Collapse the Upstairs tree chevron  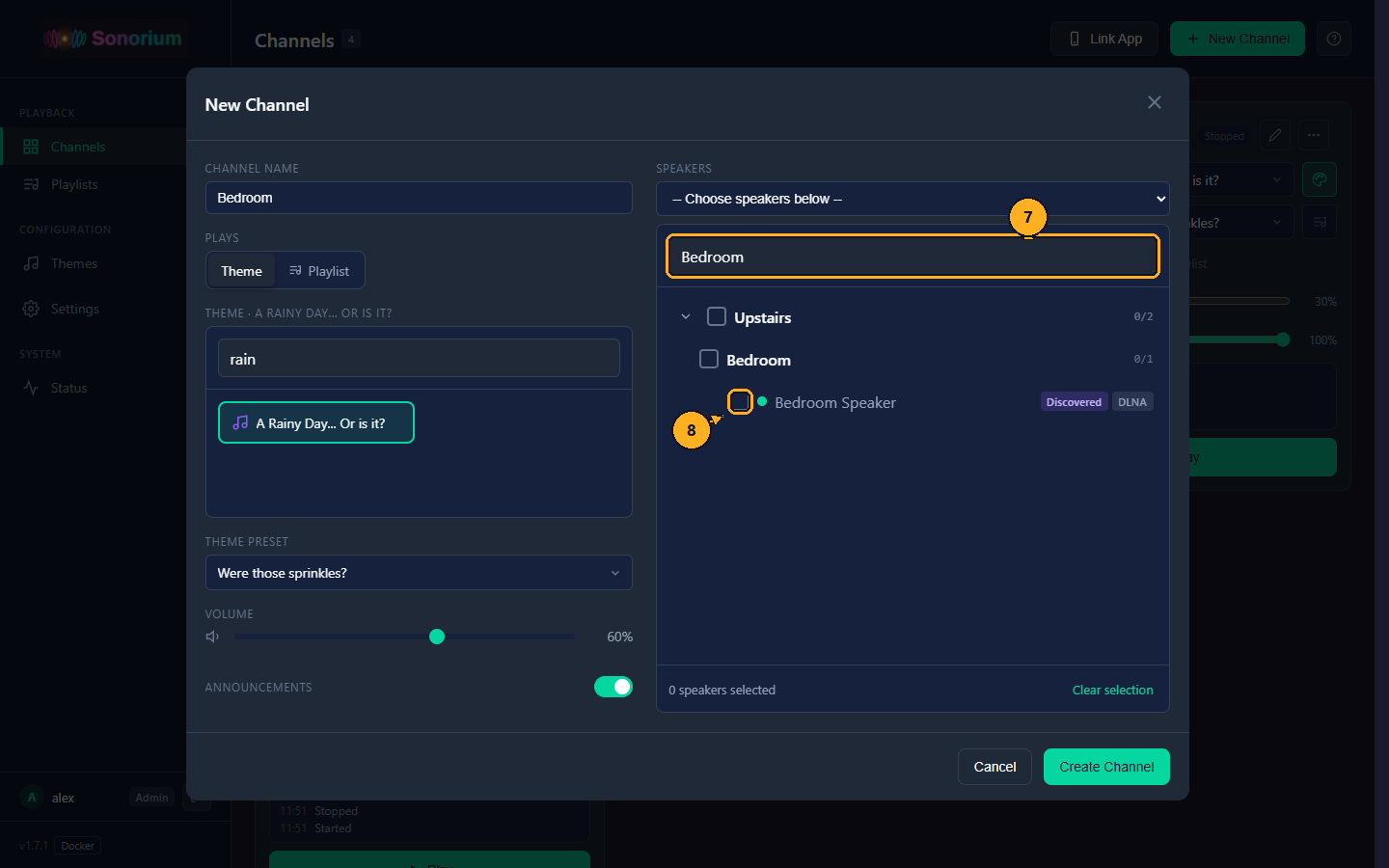(686, 316)
